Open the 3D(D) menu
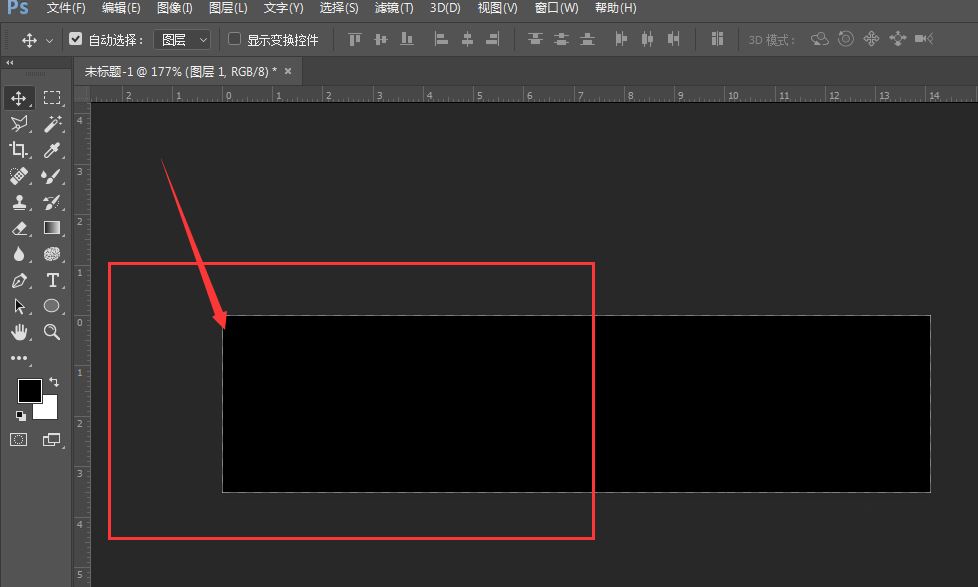 (x=445, y=8)
